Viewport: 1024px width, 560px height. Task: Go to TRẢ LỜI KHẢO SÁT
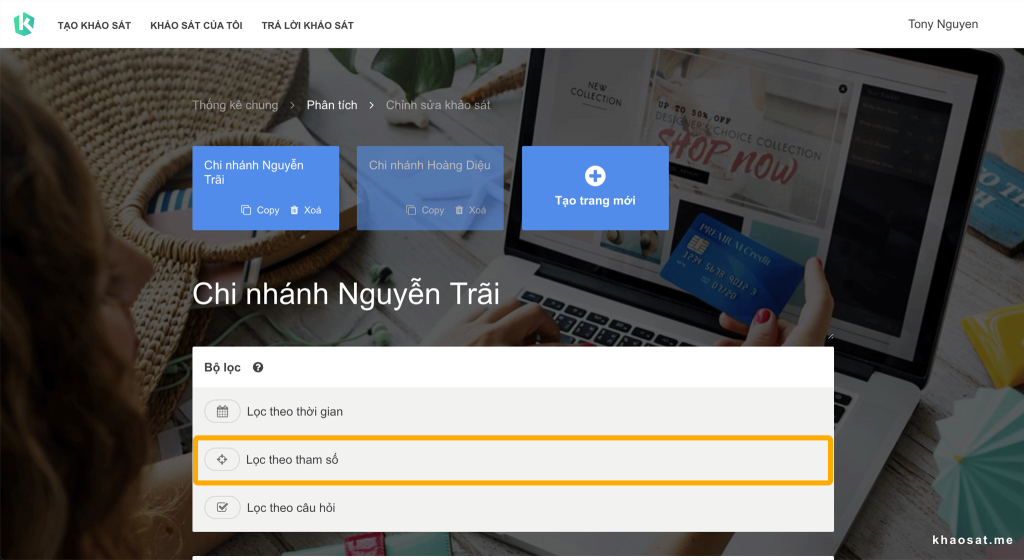pyautogui.click(x=308, y=25)
